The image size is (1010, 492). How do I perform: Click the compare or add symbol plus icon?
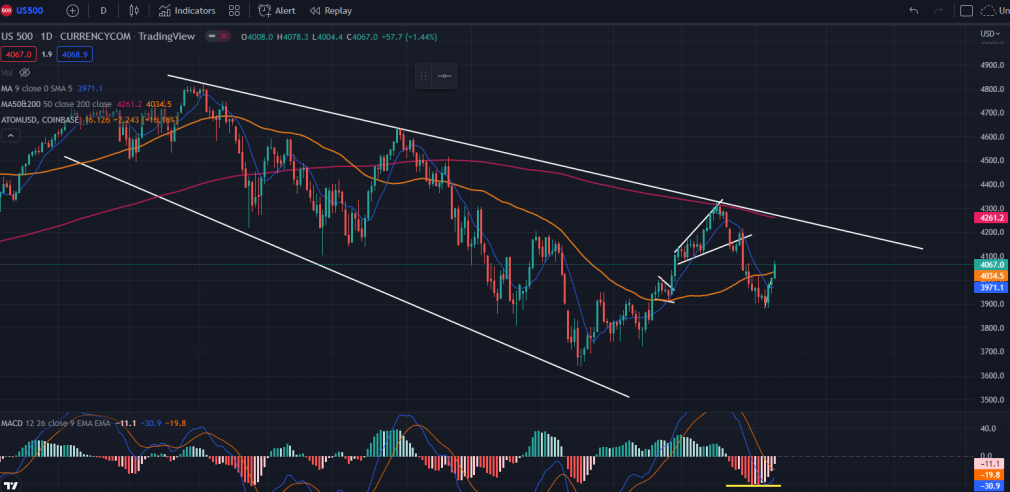coord(73,10)
